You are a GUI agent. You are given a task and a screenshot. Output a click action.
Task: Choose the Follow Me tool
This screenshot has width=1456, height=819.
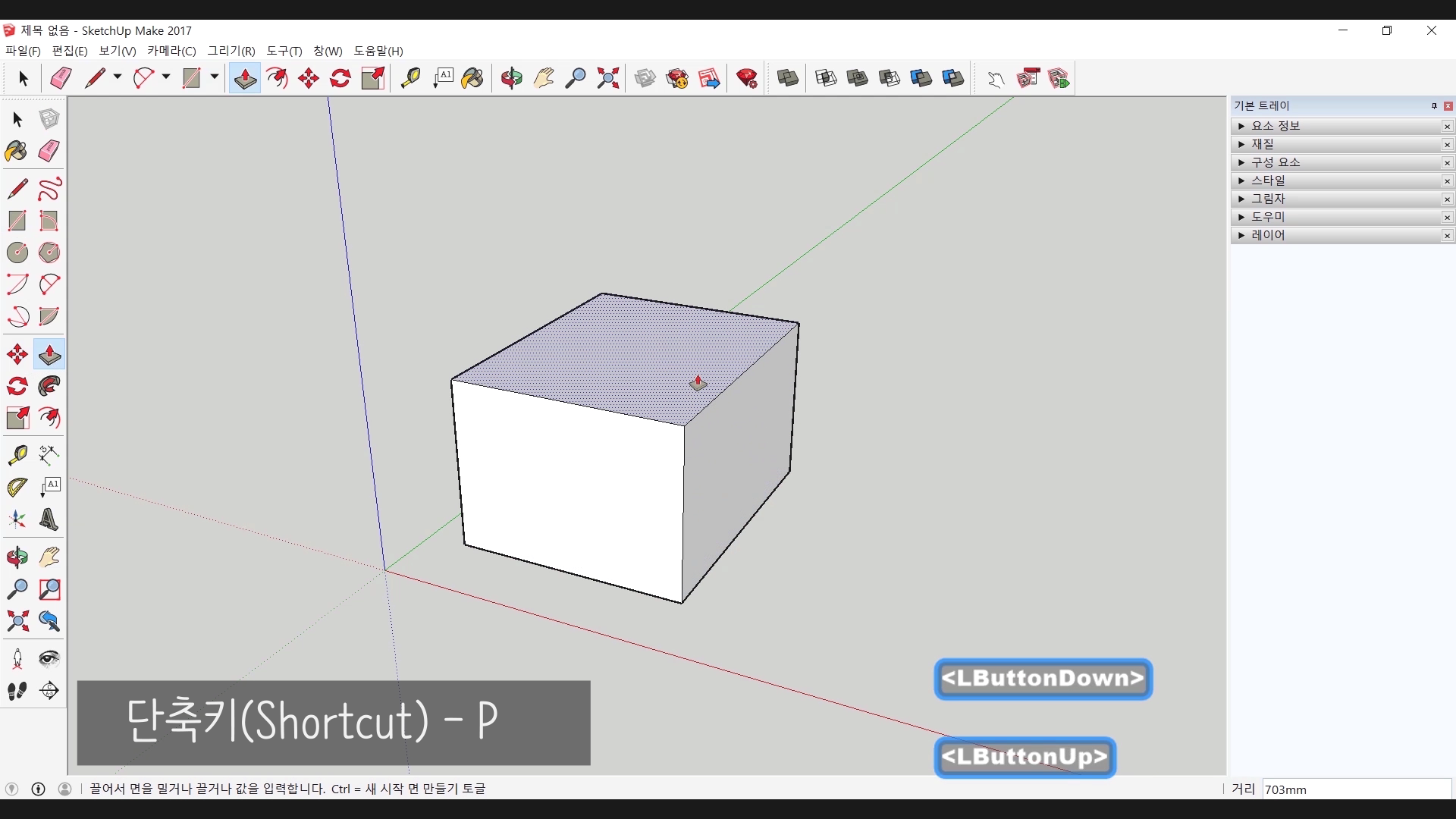(x=49, y=387)
